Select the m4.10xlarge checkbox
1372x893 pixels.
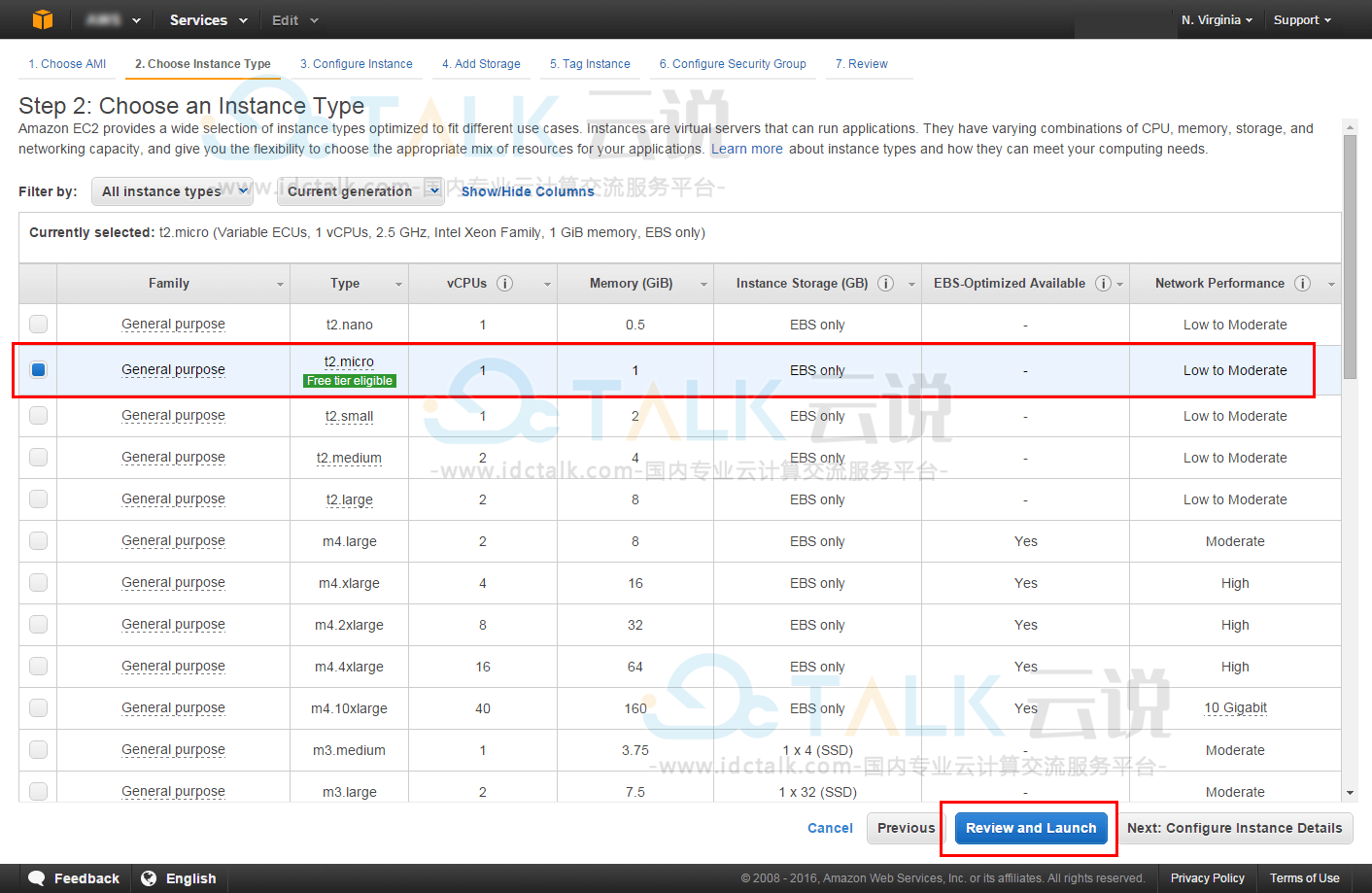click(x=38, y=707)
